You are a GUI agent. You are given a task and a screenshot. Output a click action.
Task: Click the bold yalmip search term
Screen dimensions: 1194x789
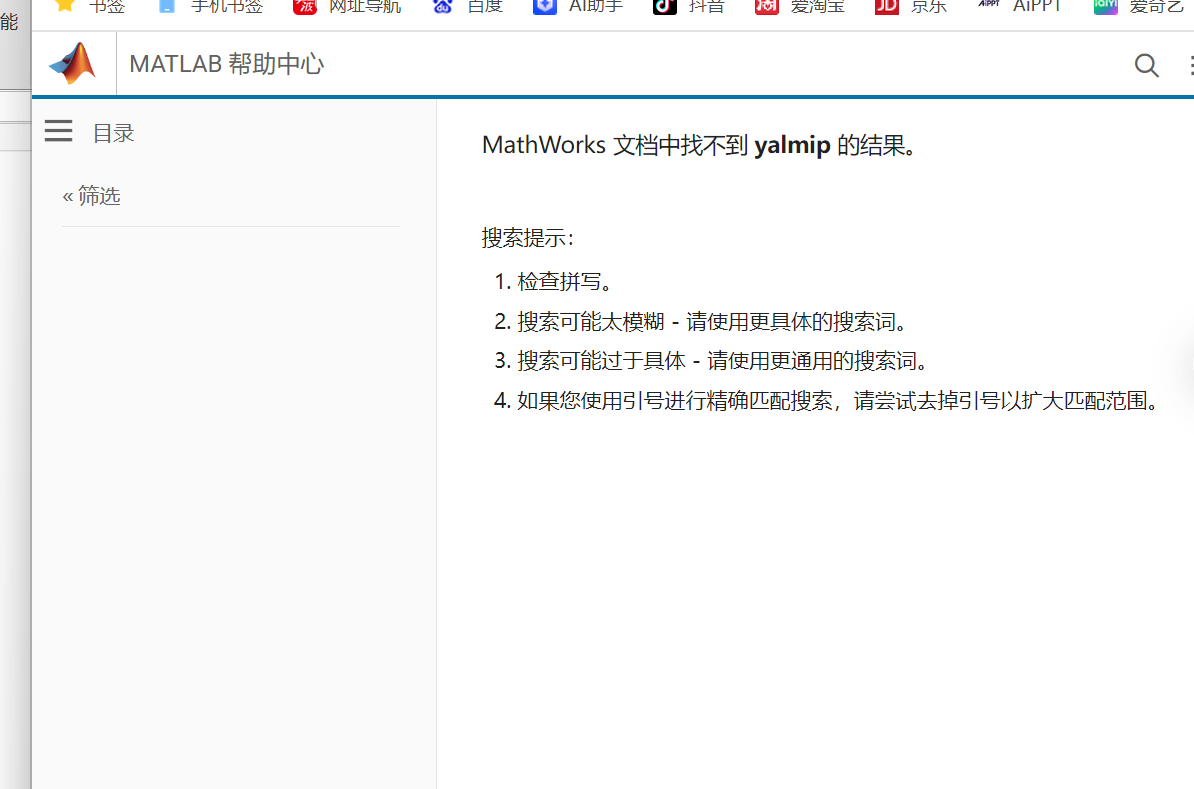pos(792,145)
